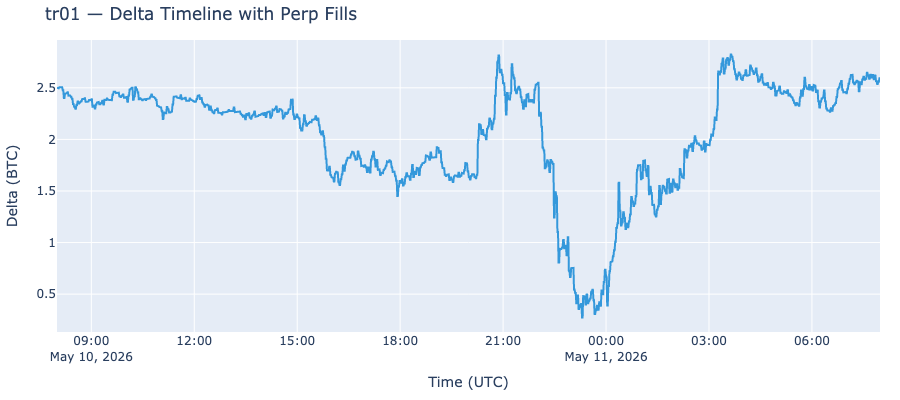900x400 pixels.
Task: Click the 'May 11, 2026' date label
Action: [x=606, y=357]
